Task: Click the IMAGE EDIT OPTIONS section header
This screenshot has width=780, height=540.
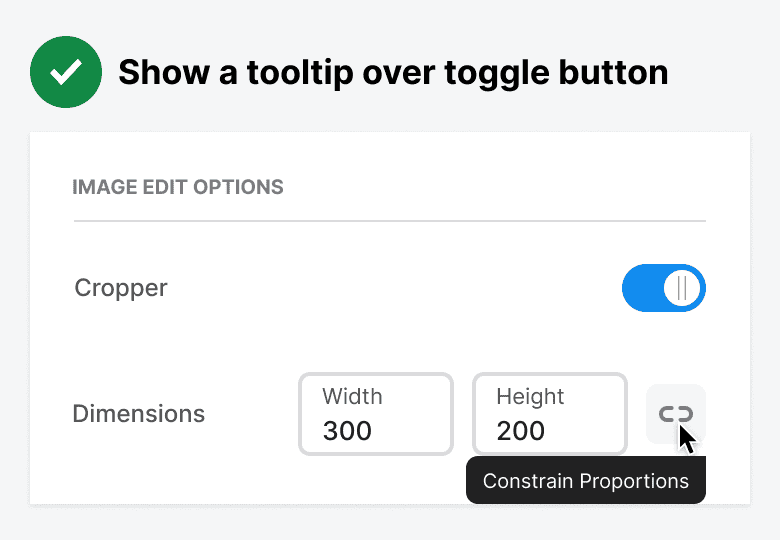Action: click(178, 187)
